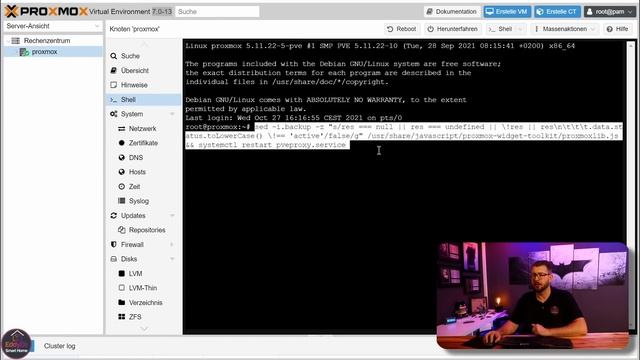The width and height of the screenshot is (640, 360).
Task: Click the Updates refresh icon
Action: (x=113, y=216)
